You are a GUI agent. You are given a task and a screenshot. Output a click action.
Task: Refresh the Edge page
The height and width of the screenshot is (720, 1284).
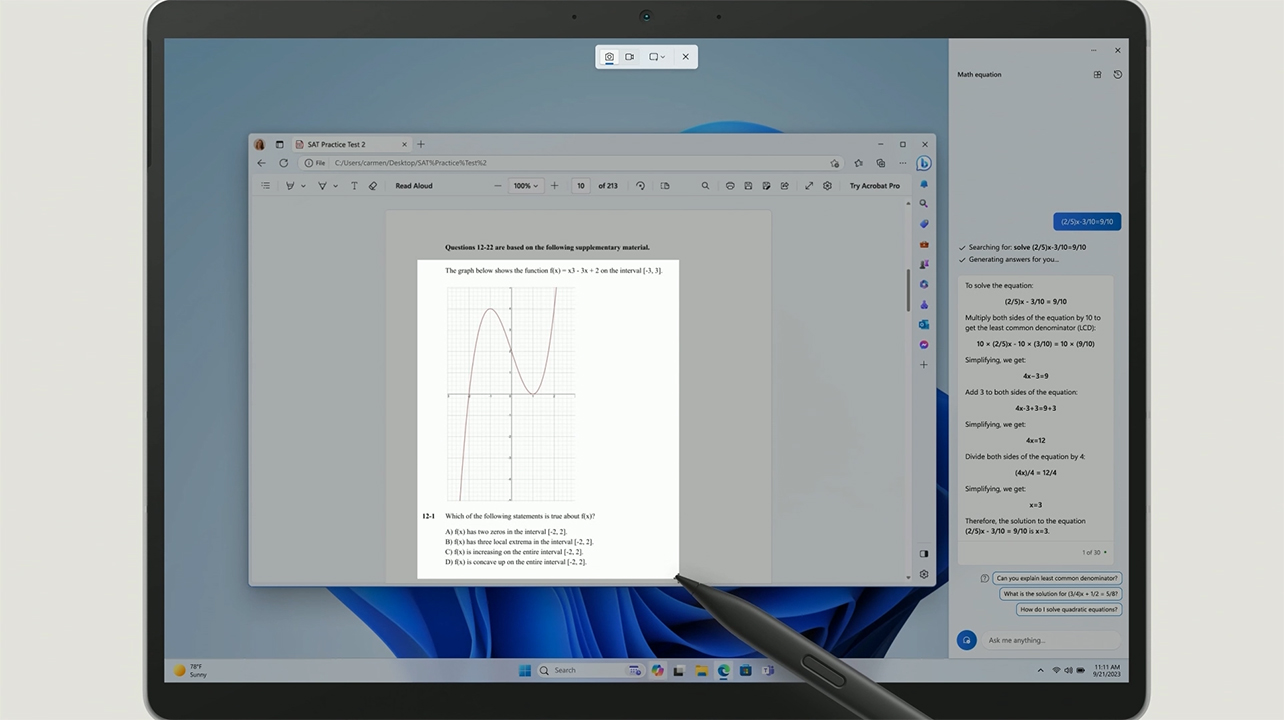(284, 163)
